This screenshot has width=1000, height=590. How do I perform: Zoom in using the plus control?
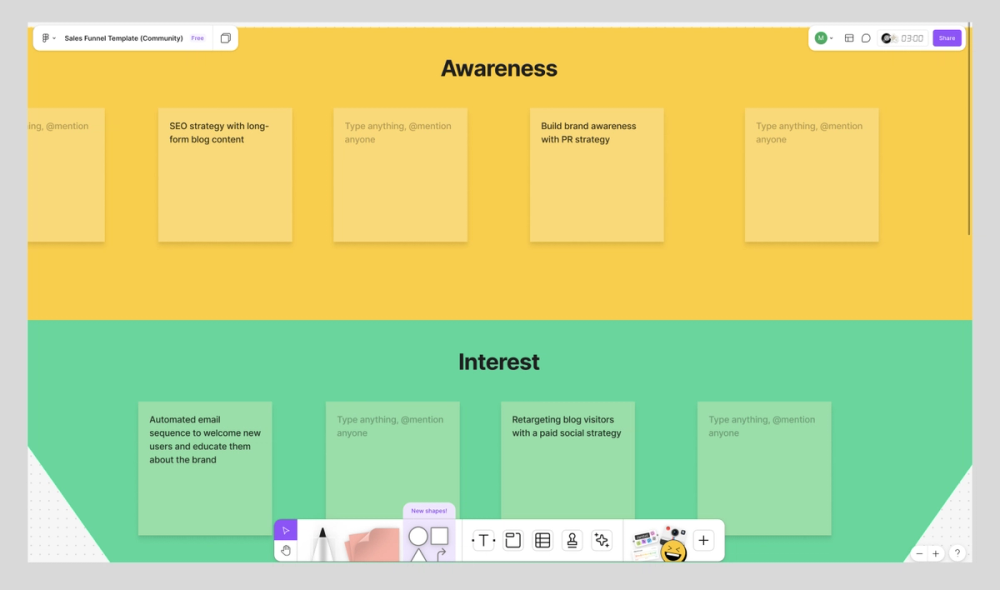pos(935,552)
